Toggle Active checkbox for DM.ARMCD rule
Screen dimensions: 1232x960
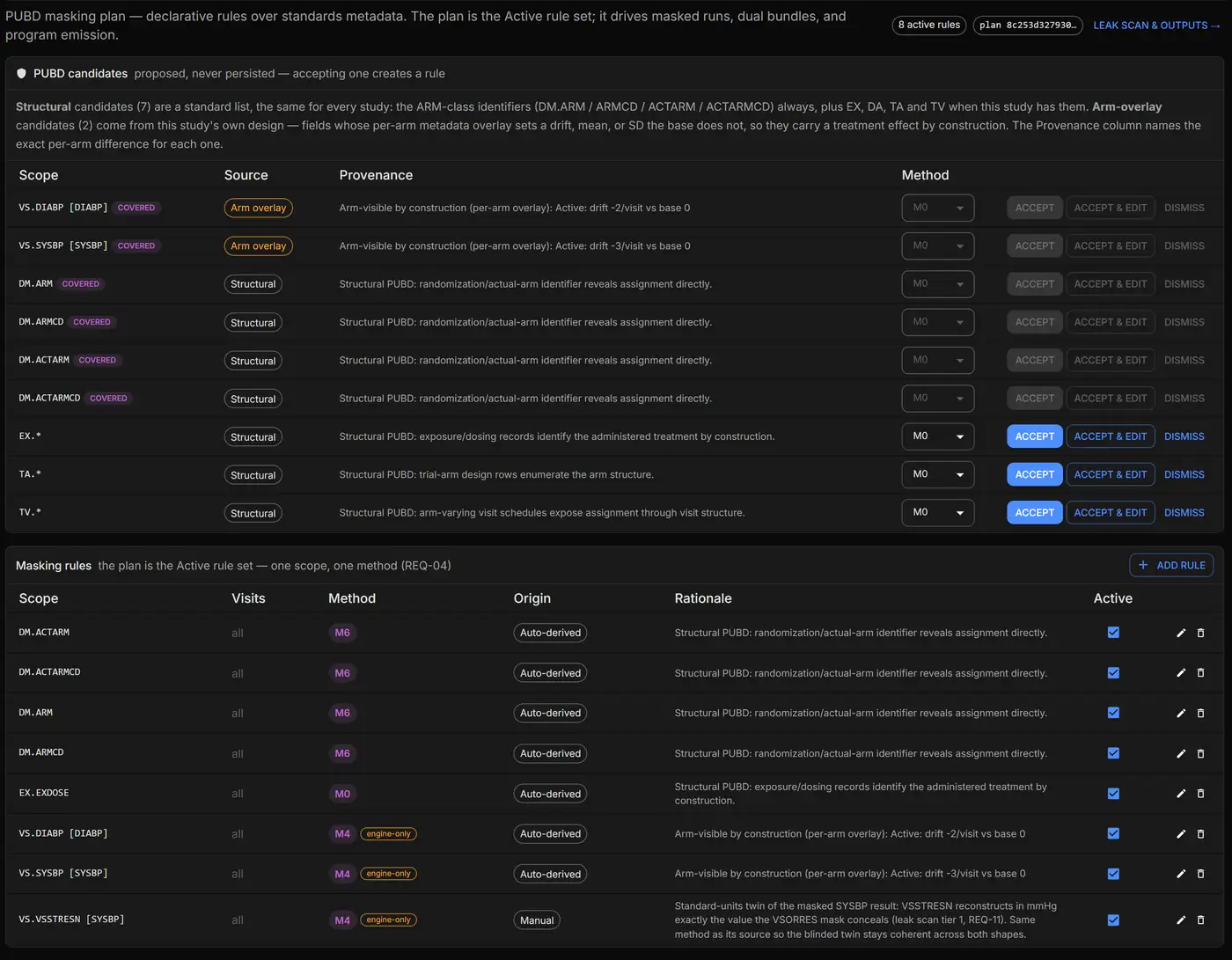click(1113, 753)
